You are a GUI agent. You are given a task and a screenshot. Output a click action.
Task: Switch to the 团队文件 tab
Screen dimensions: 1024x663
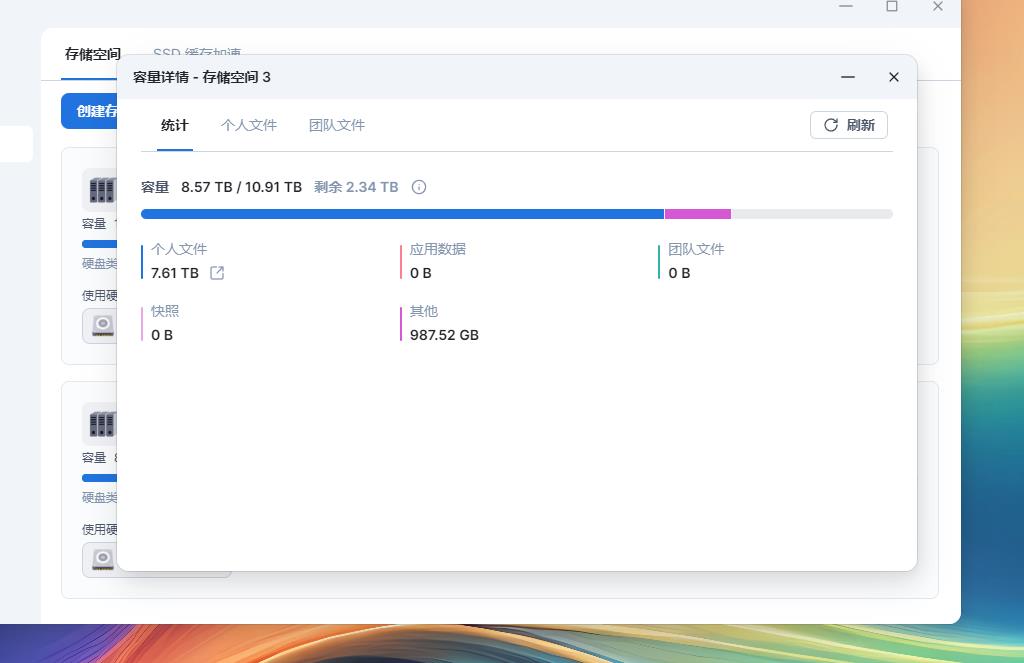click(x=337, y=125)
